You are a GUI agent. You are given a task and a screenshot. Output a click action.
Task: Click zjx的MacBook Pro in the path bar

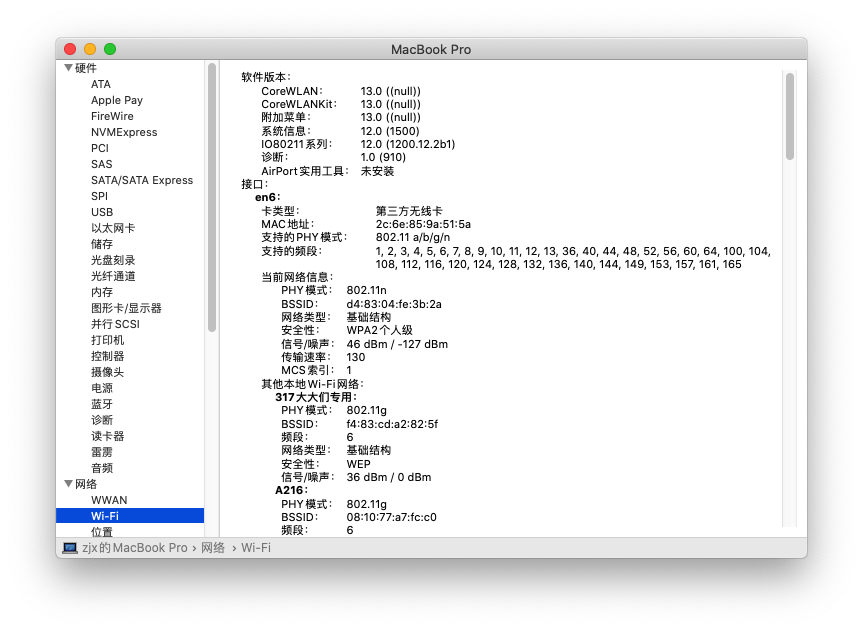[x=135, y=548]
